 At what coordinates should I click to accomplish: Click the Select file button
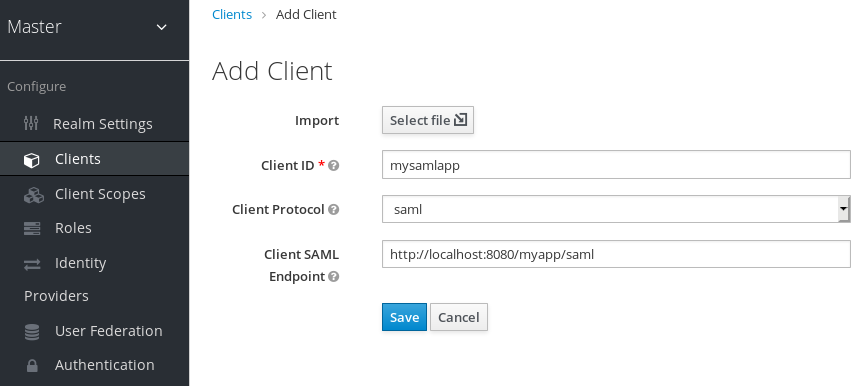click(x=428, y=120)
